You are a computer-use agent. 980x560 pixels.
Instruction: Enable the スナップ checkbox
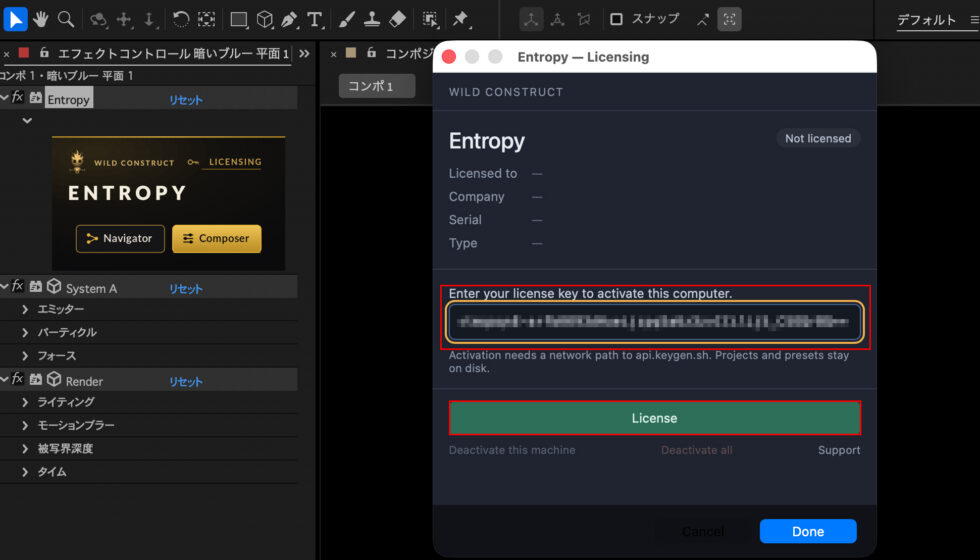[616, 19]
